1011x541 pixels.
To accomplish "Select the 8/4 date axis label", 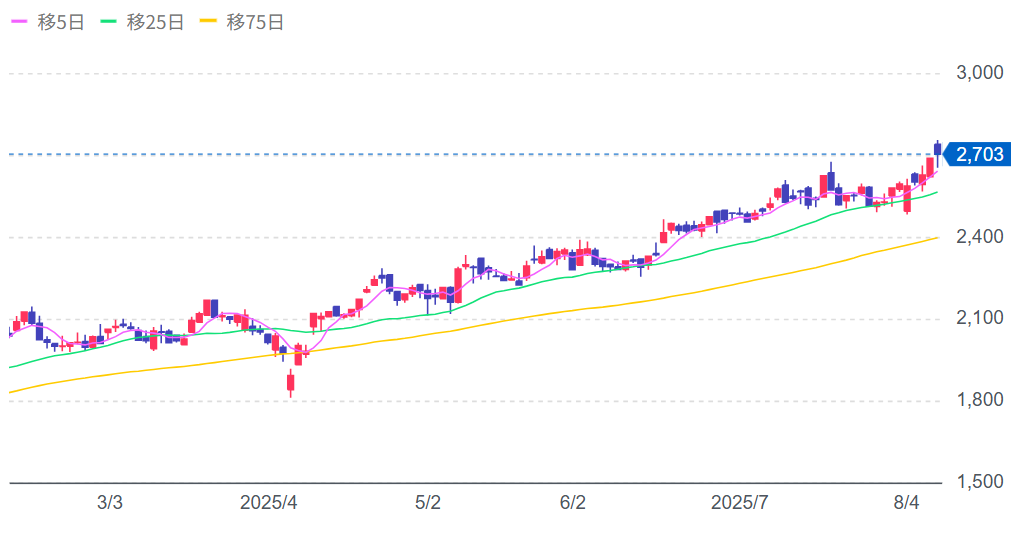I will (906, 503).
